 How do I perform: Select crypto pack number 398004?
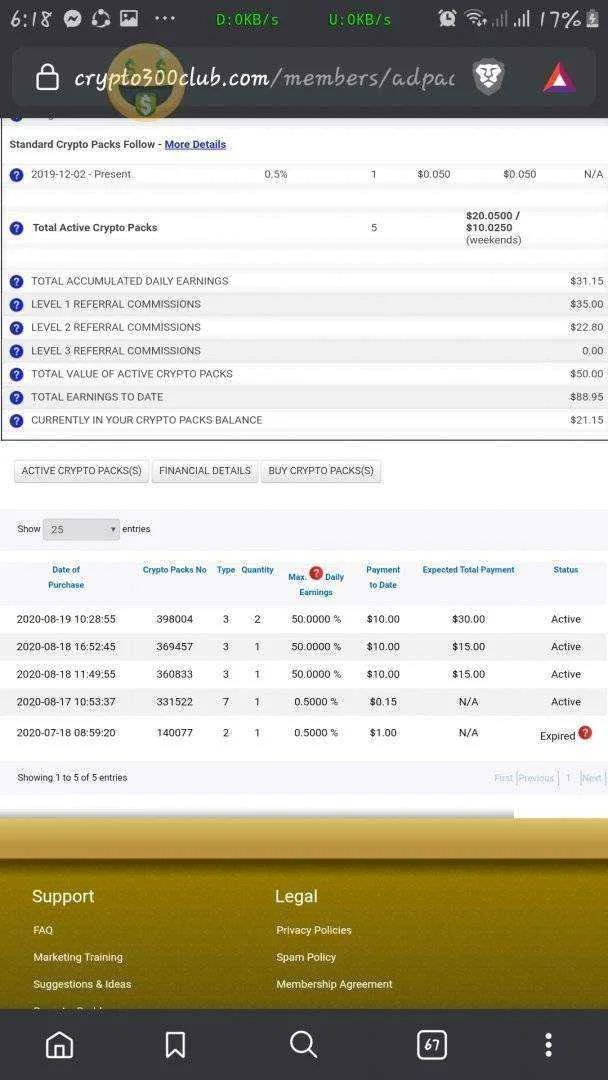coord(175,619)
